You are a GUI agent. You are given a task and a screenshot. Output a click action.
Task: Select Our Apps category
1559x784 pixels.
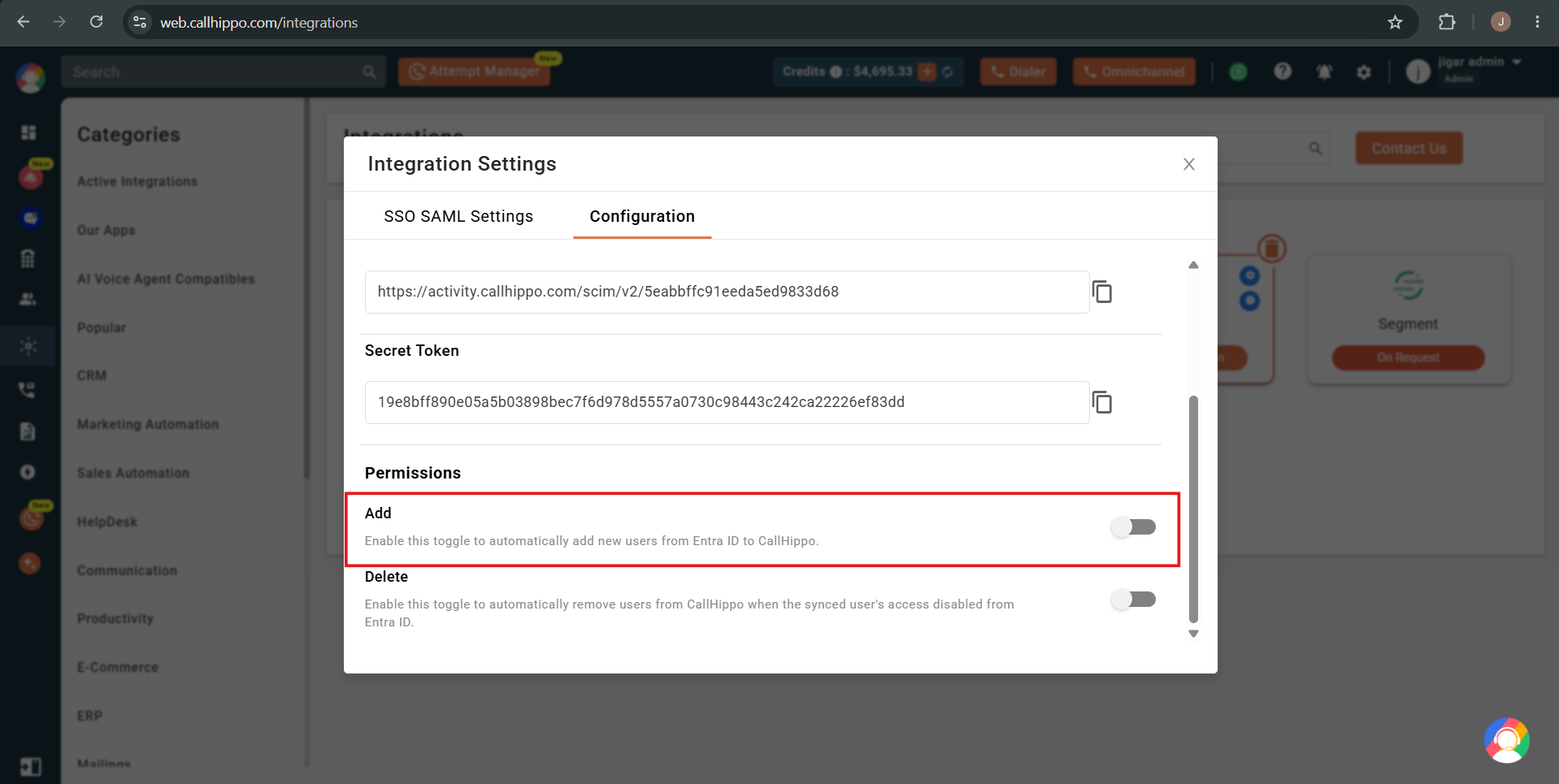click(106, 230)
